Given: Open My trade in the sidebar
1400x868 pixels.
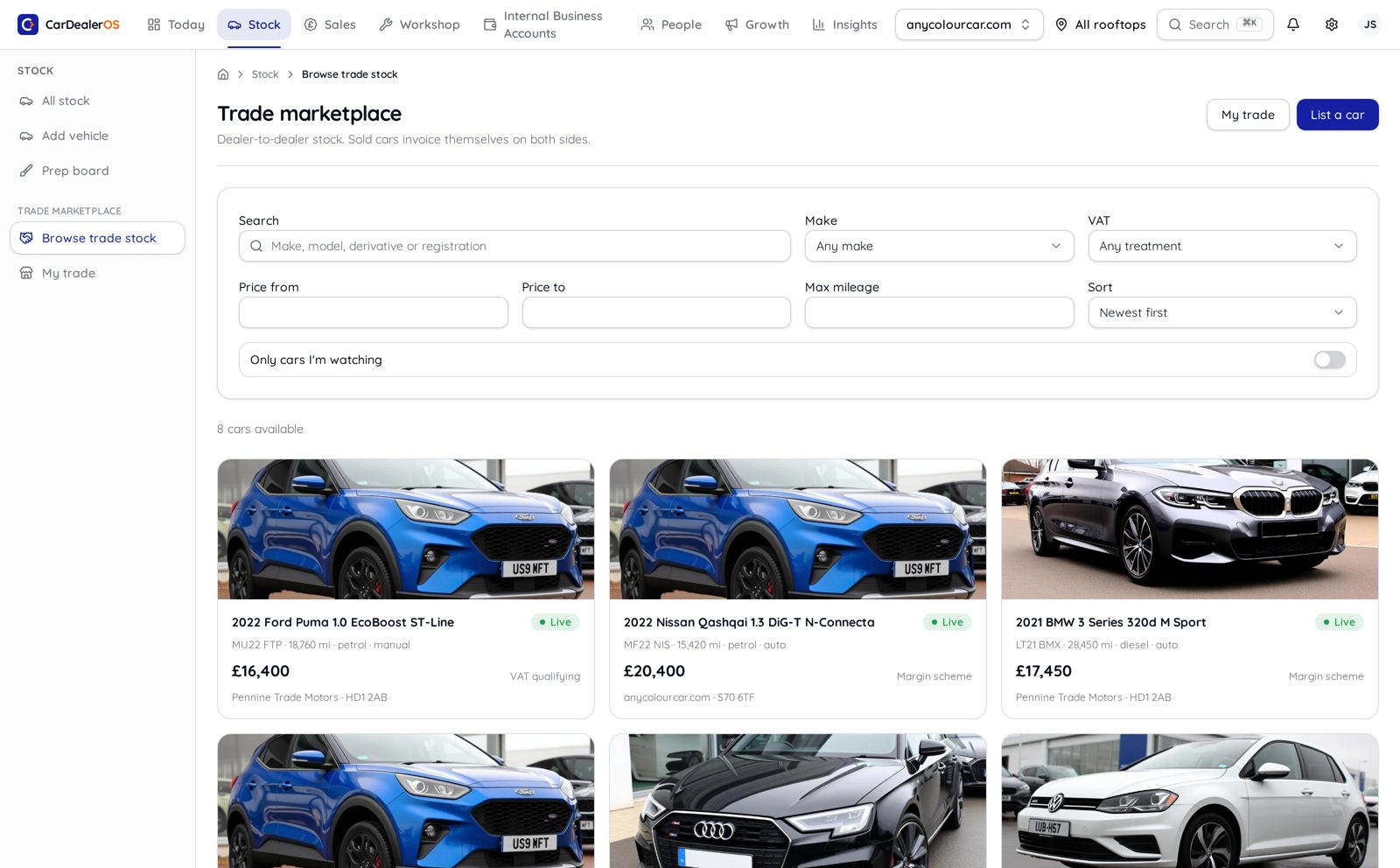Looking at the screenshot, I should (97, 273).
